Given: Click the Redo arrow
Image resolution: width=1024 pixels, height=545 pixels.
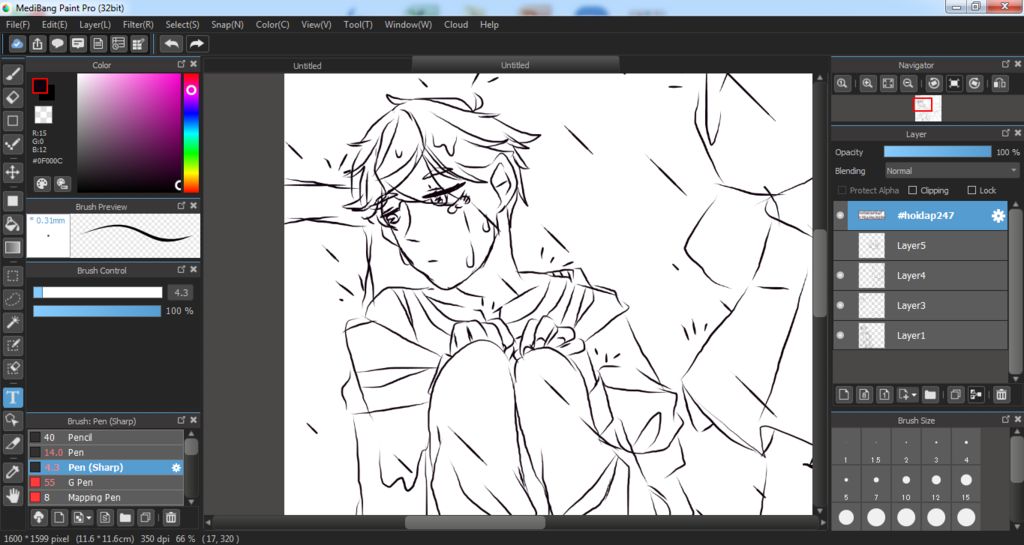Looking at the screenshot, I should tap(197, 44).
